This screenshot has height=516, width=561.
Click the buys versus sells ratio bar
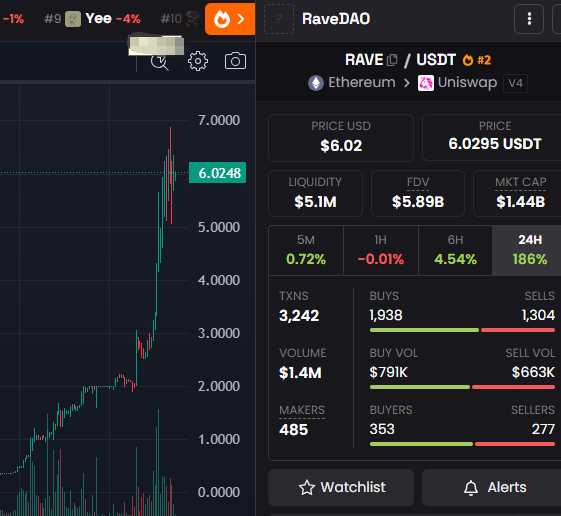462,330
